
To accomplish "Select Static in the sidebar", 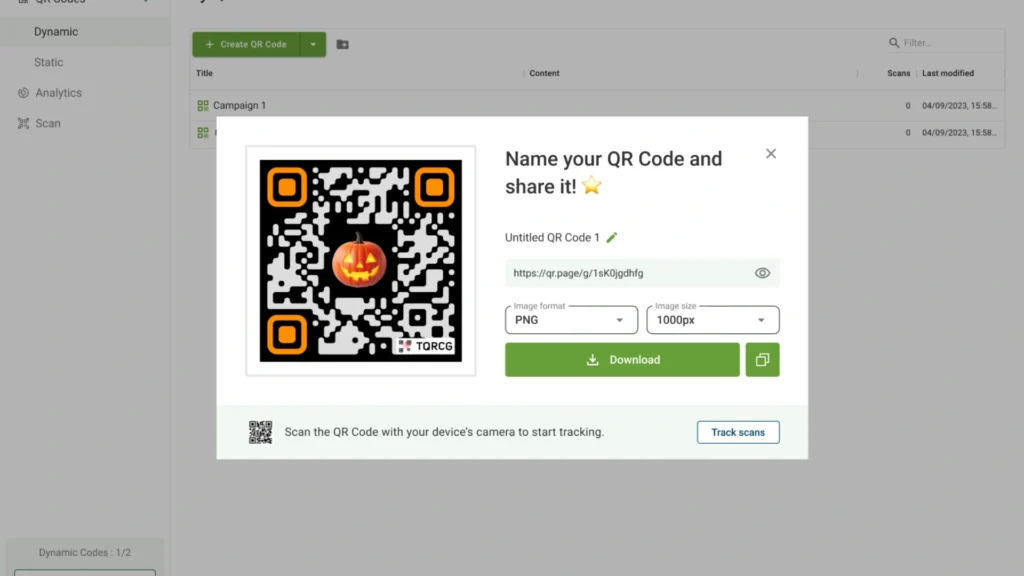I will pyautogui.click(x=49, y=62).
